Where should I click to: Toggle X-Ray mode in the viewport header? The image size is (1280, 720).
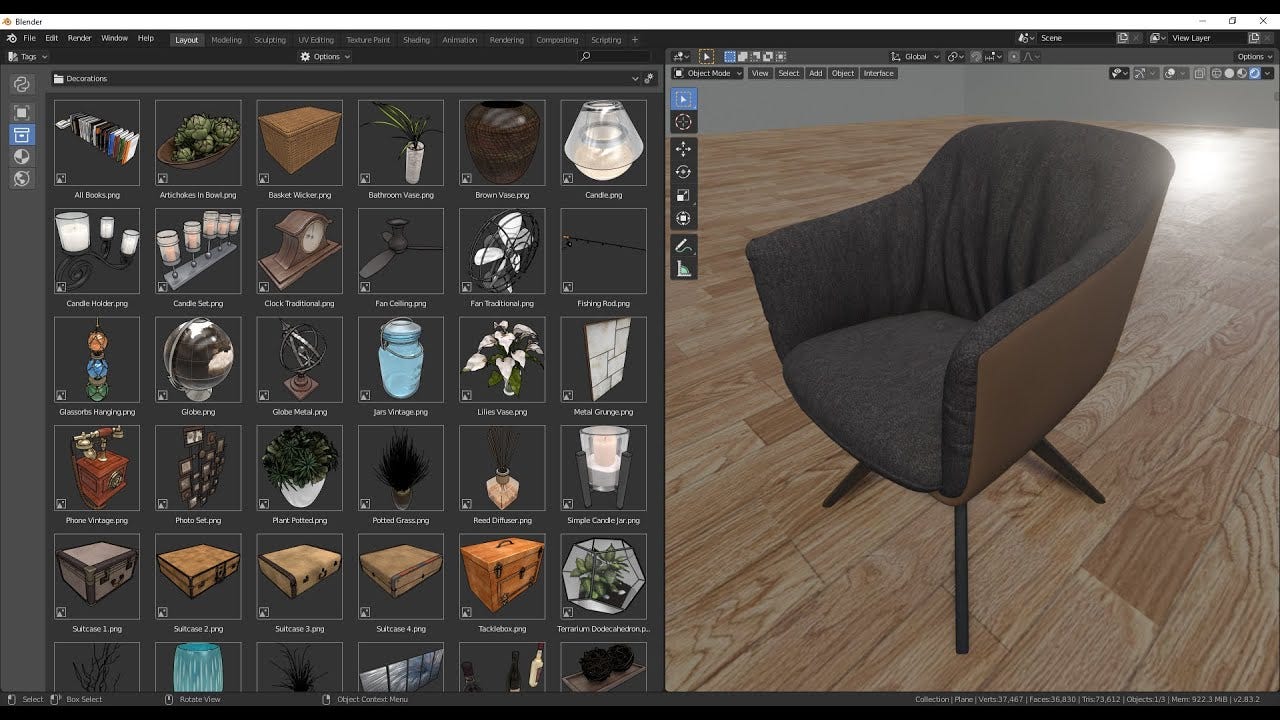pos(1199,73)
